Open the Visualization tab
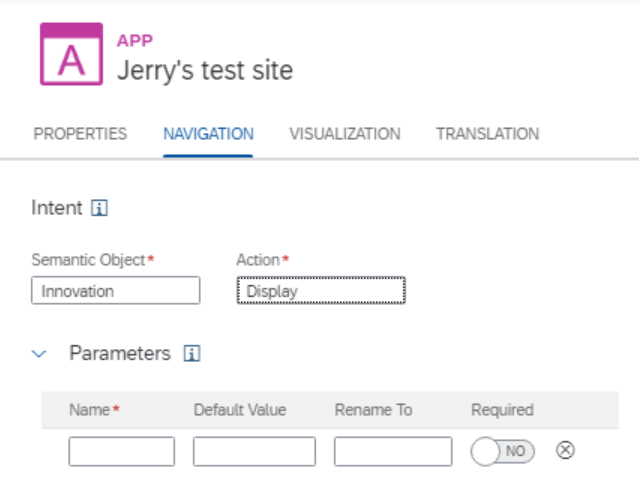The image size is (639, 483). (345, 134)
